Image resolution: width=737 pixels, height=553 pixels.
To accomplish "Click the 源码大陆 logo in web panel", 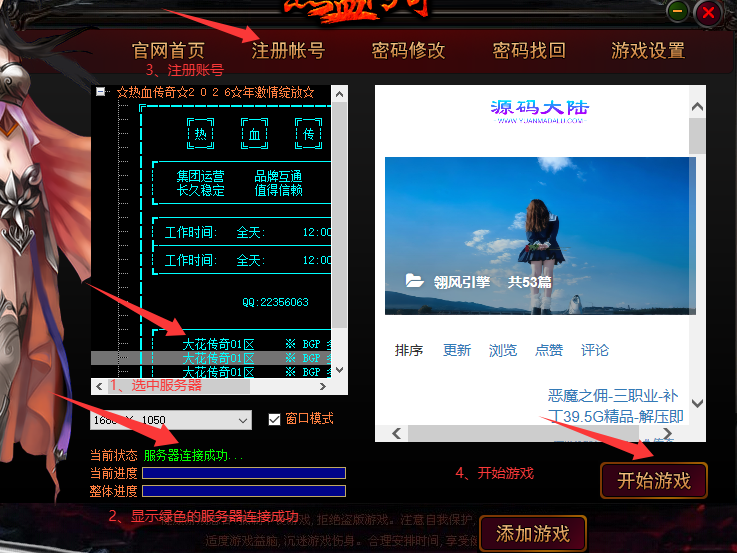I will (540, 110).
